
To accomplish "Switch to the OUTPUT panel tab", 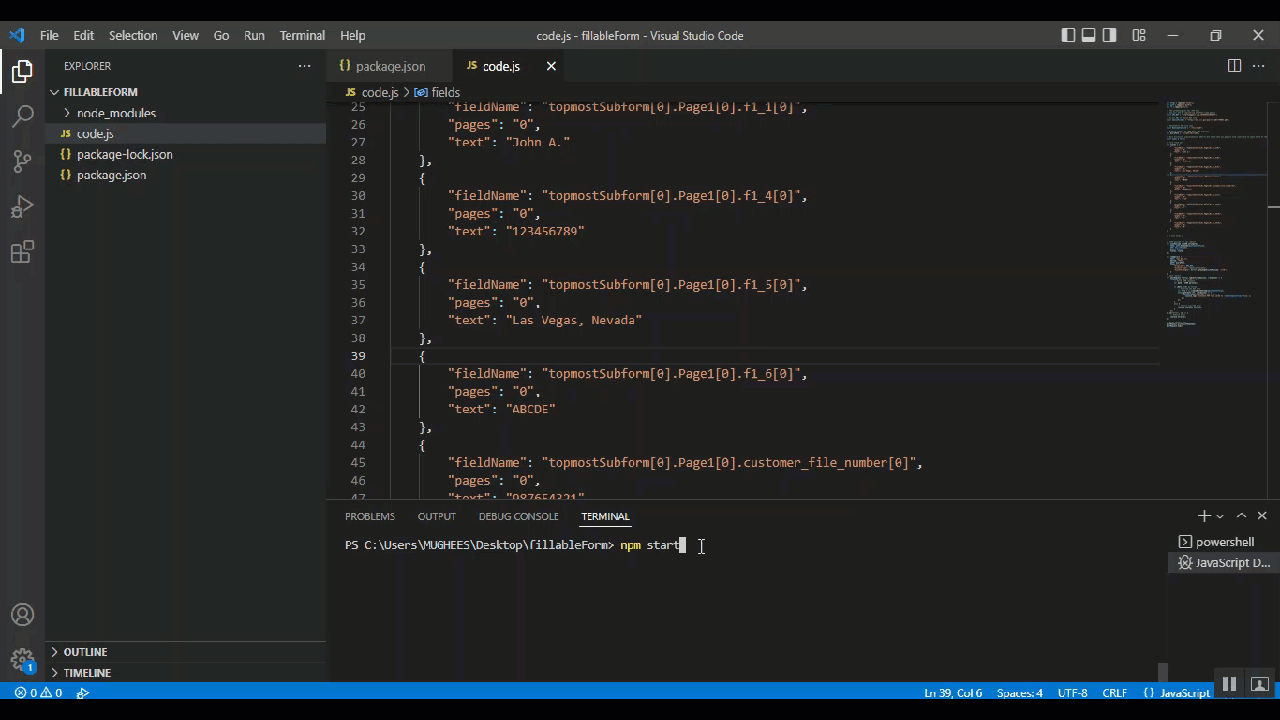I will point(437,516).
